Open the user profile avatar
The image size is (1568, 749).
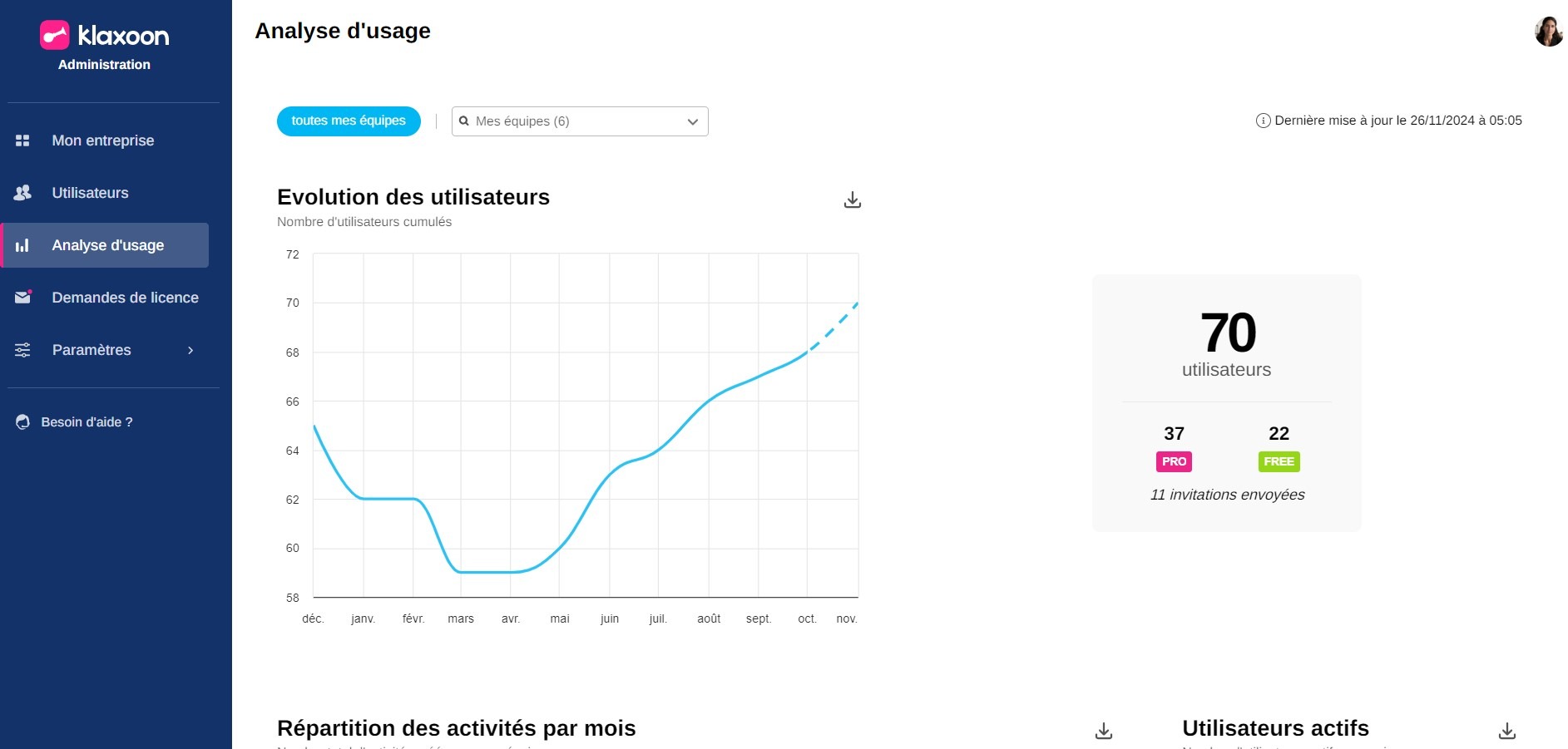tap(1548, 32)
